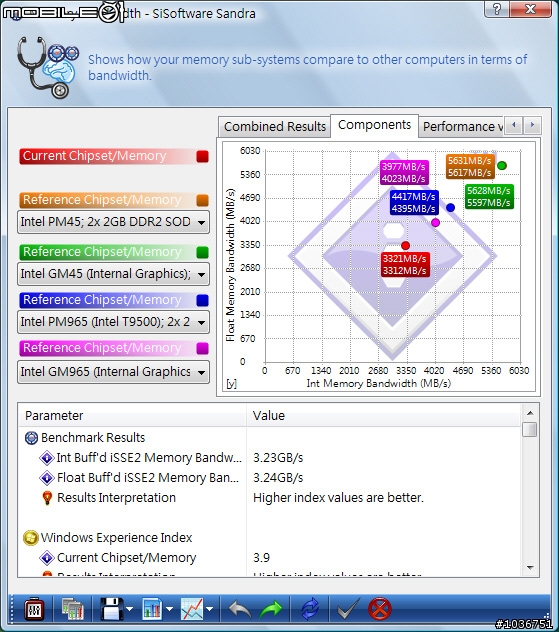Click the 3.23GB/s value

(x=278, y=458)
